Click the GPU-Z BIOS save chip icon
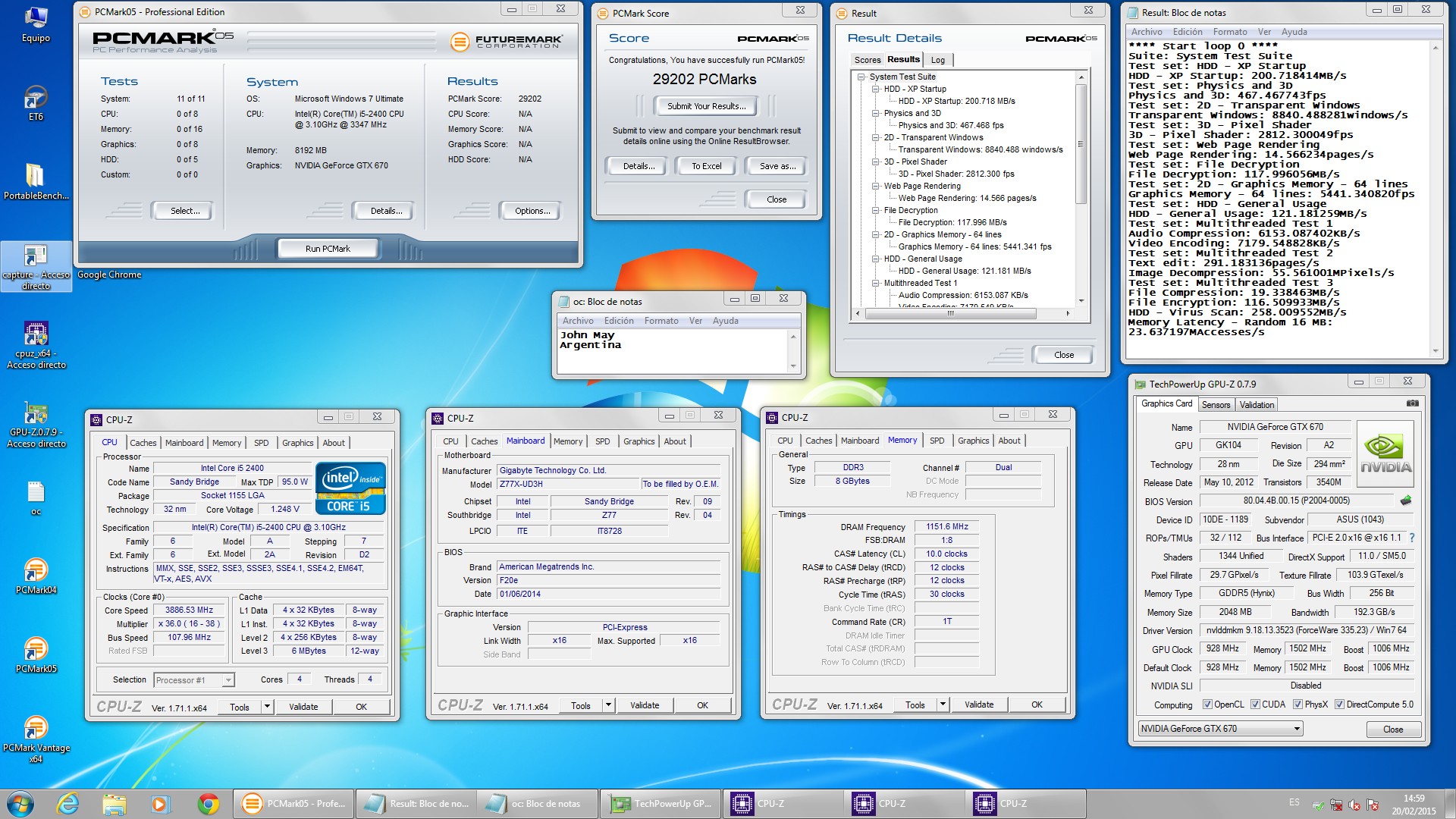The width and height of the screenshot is (1456, 819). pyautogui.click(x=1406, y=500)
